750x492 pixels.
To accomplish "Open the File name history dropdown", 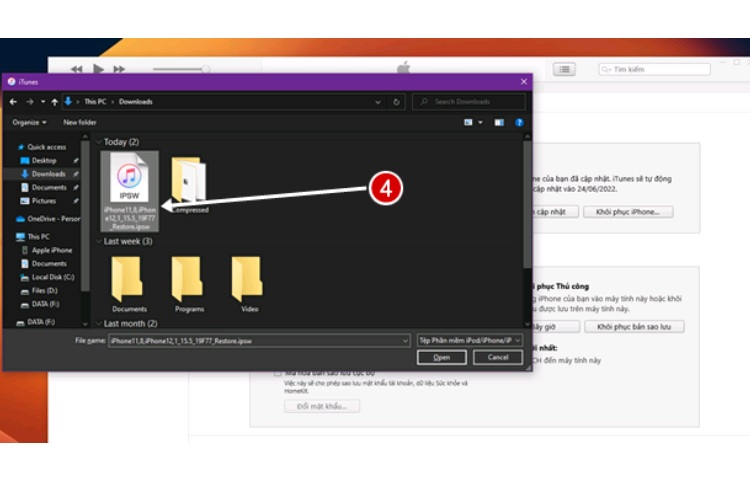I will click(405, 341).
